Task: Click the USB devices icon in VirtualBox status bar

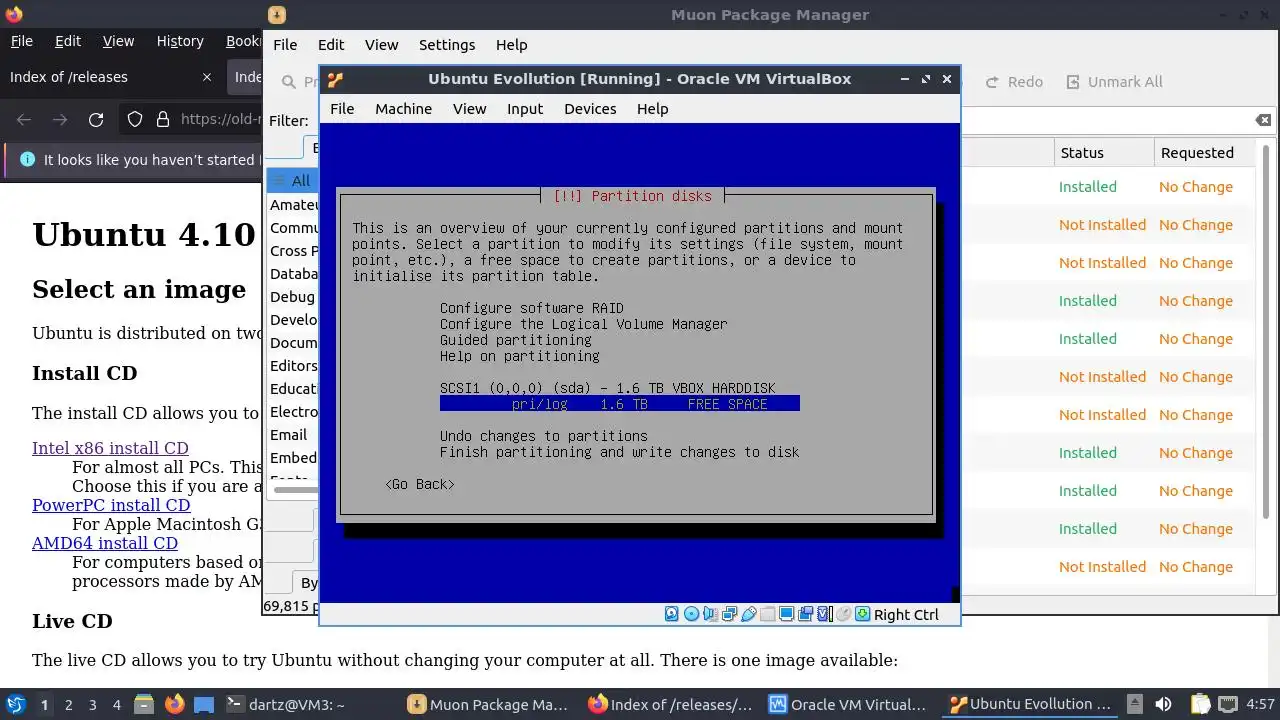Action: [x=748, y=614]
